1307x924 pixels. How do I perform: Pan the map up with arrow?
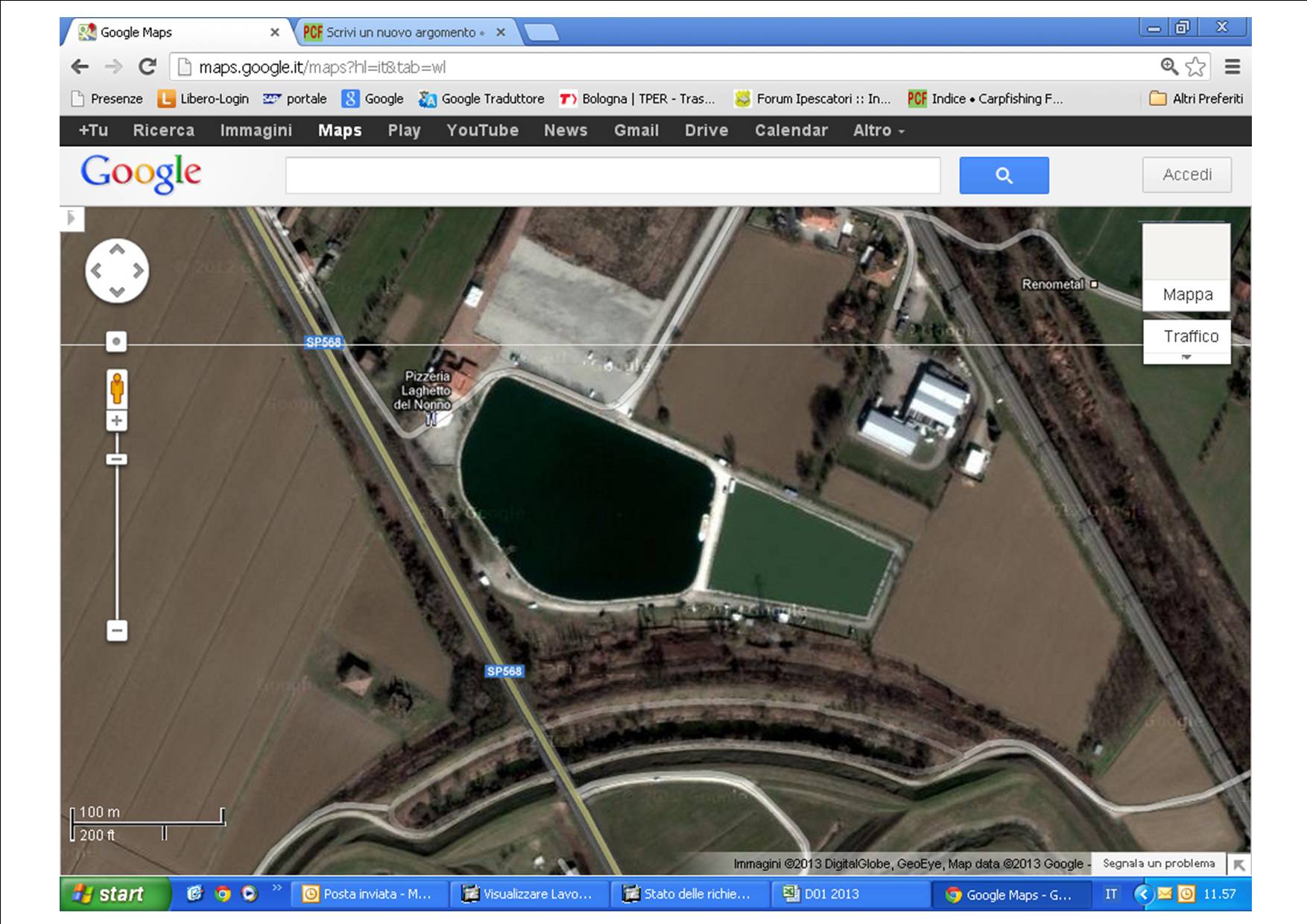click(x=117, y=250)
